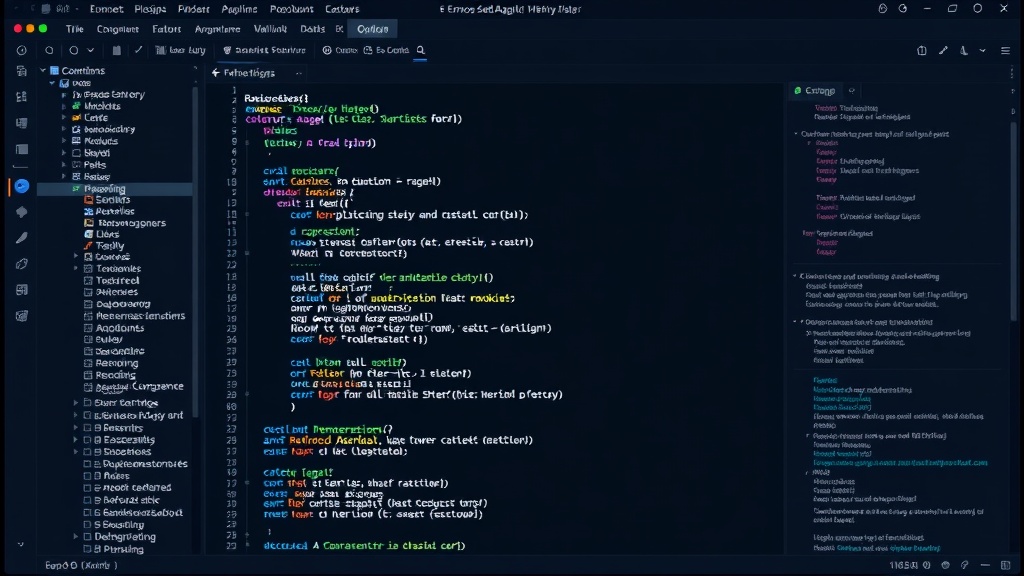Click the topmost icon in left activity bar
1024x576 pixels.
coord(22,71)
